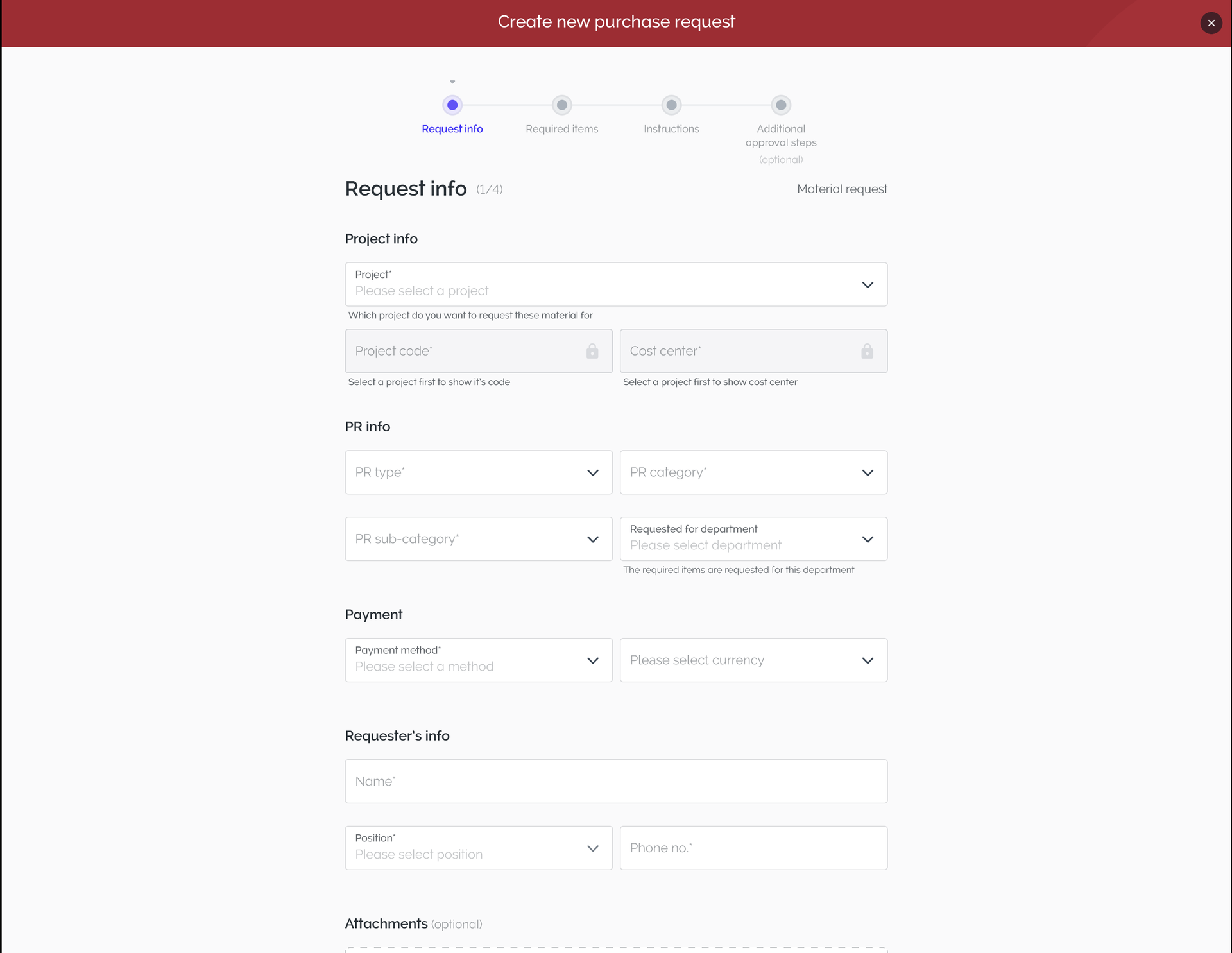Focus the Phone no. input field
The width and height of the screenshot is (1232, 953).
(x=753, y=848)
